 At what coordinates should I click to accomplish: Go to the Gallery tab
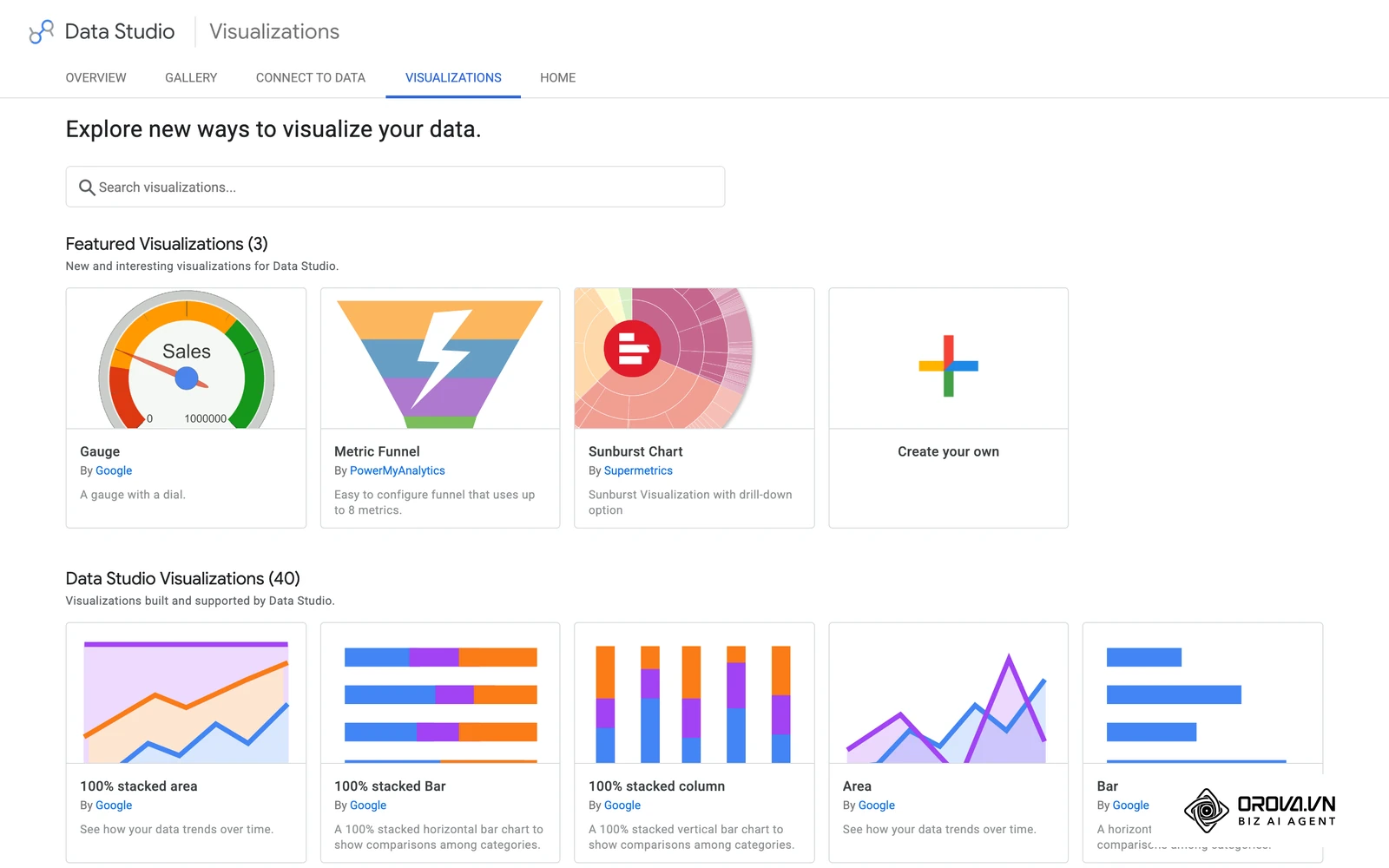coord(191,78)
